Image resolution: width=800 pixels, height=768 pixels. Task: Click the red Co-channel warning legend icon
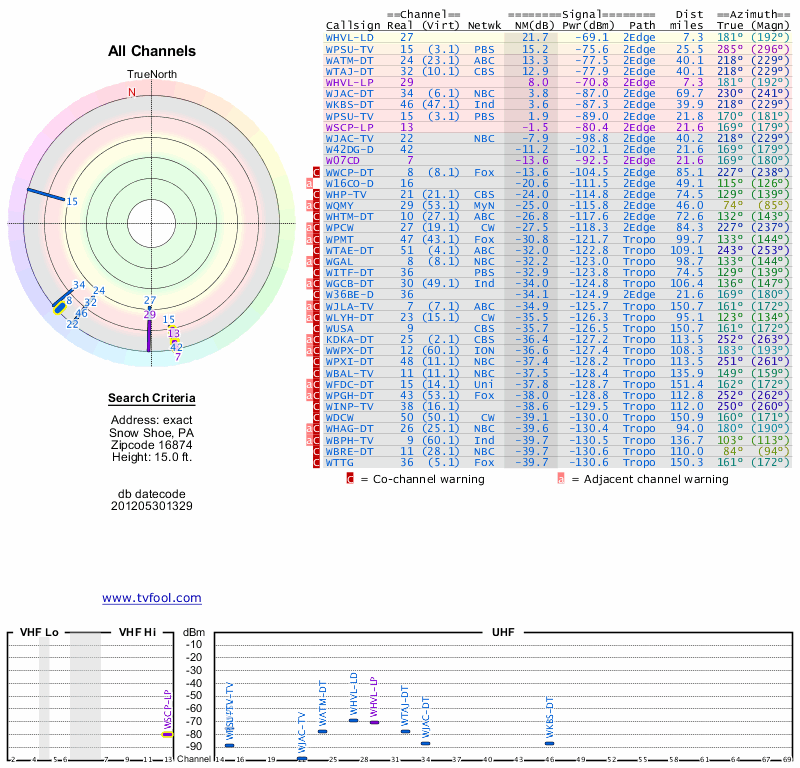(350, 479)
